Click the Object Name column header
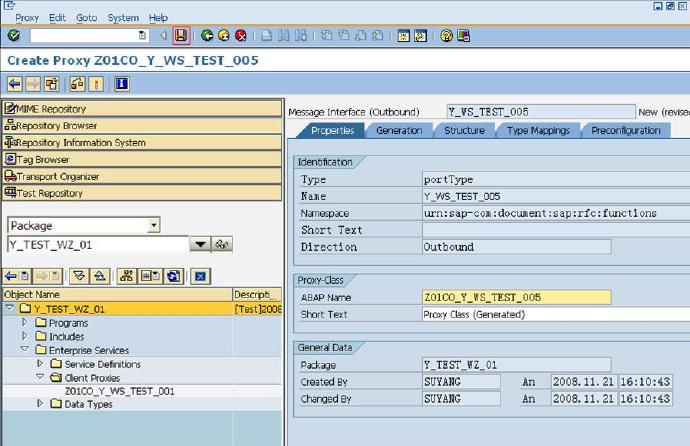The image size is (690, 446). pos(117,294)
